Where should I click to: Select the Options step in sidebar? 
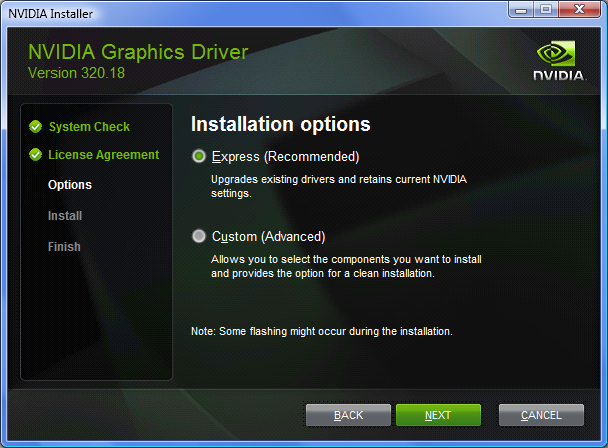pos(70,185)
